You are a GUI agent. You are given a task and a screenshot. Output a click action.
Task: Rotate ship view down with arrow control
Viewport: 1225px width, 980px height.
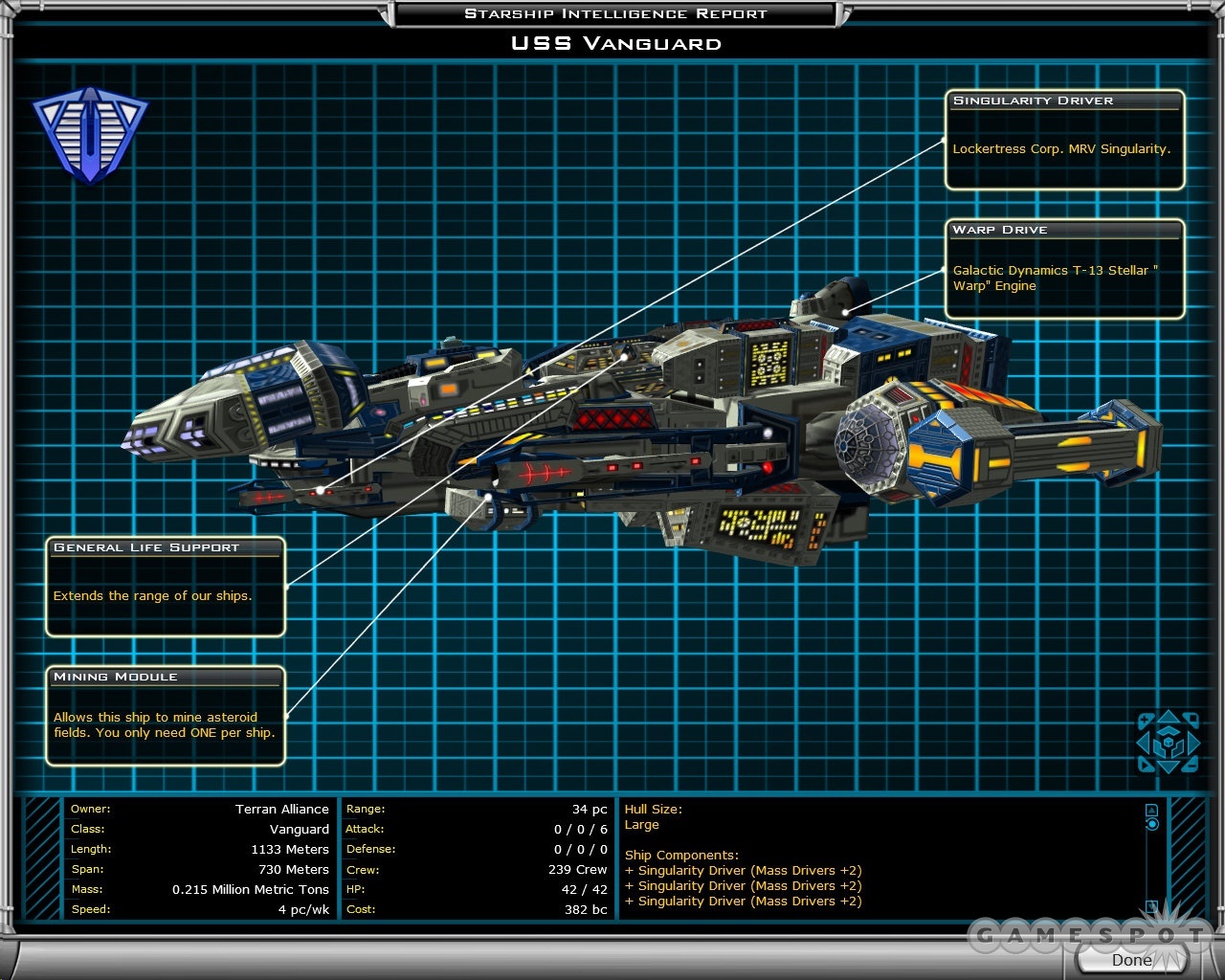[x=1169, y=767]
